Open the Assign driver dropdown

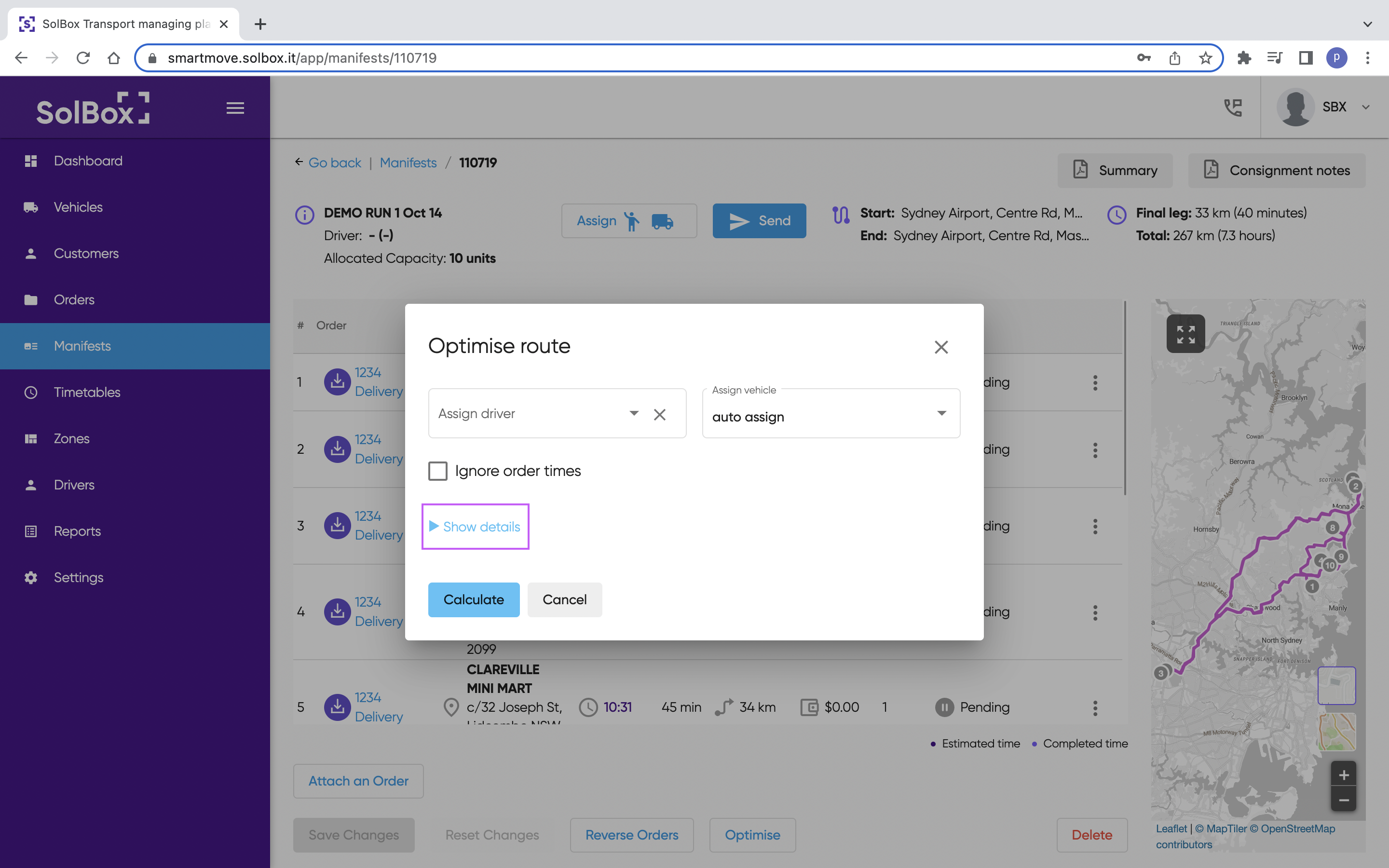634,413
